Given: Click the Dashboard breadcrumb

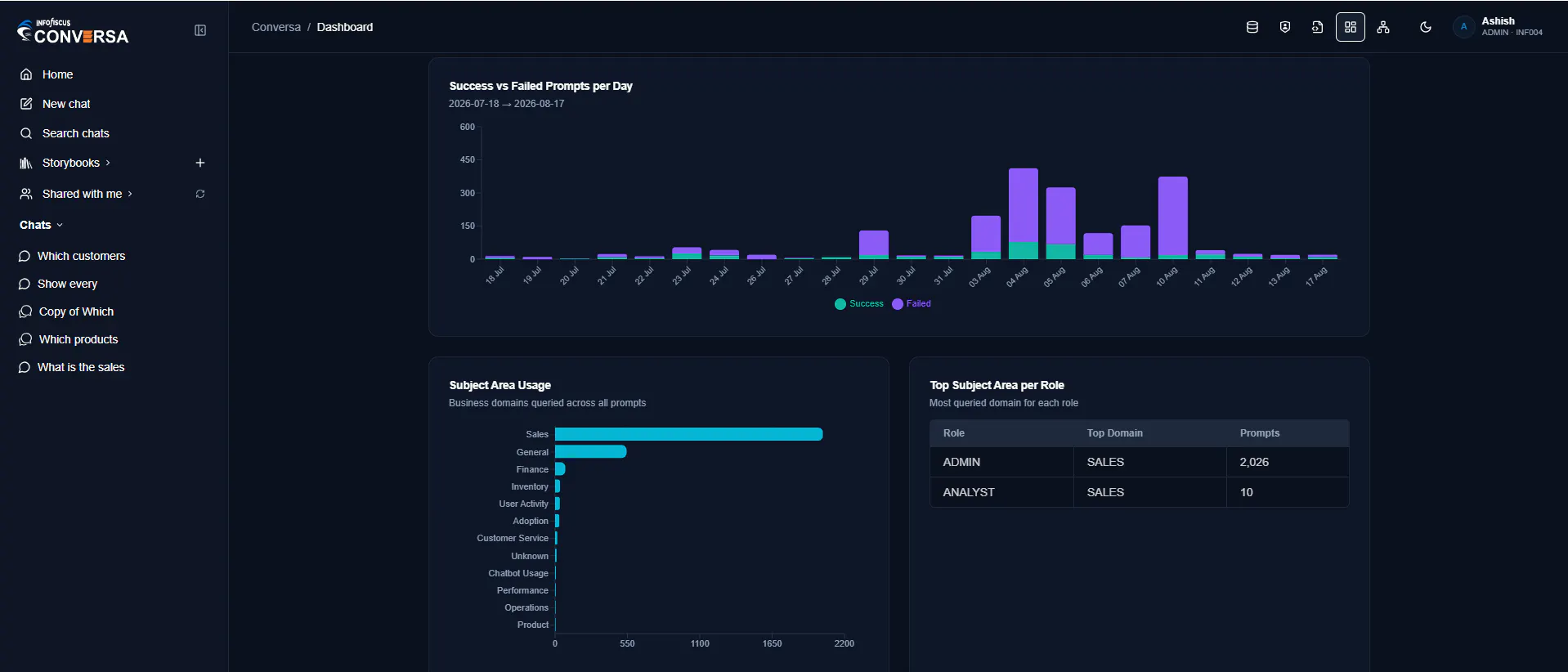Looking at the screenshot, I should pos(345,27).
